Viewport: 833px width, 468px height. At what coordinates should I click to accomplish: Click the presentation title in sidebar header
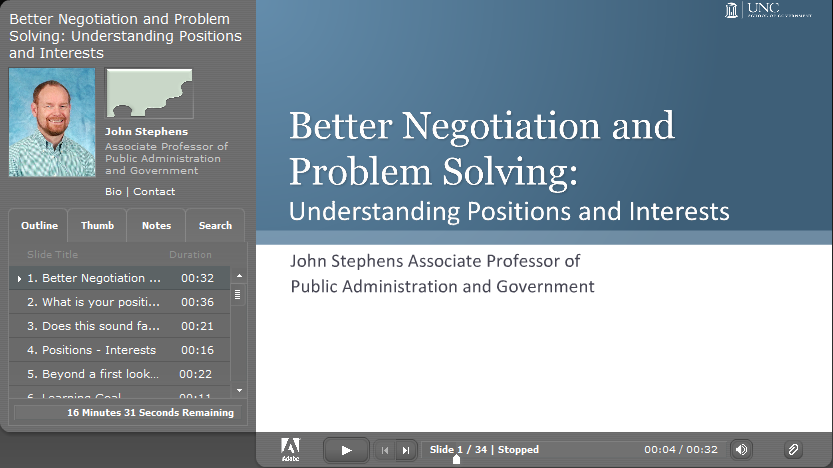click(125, 36)
